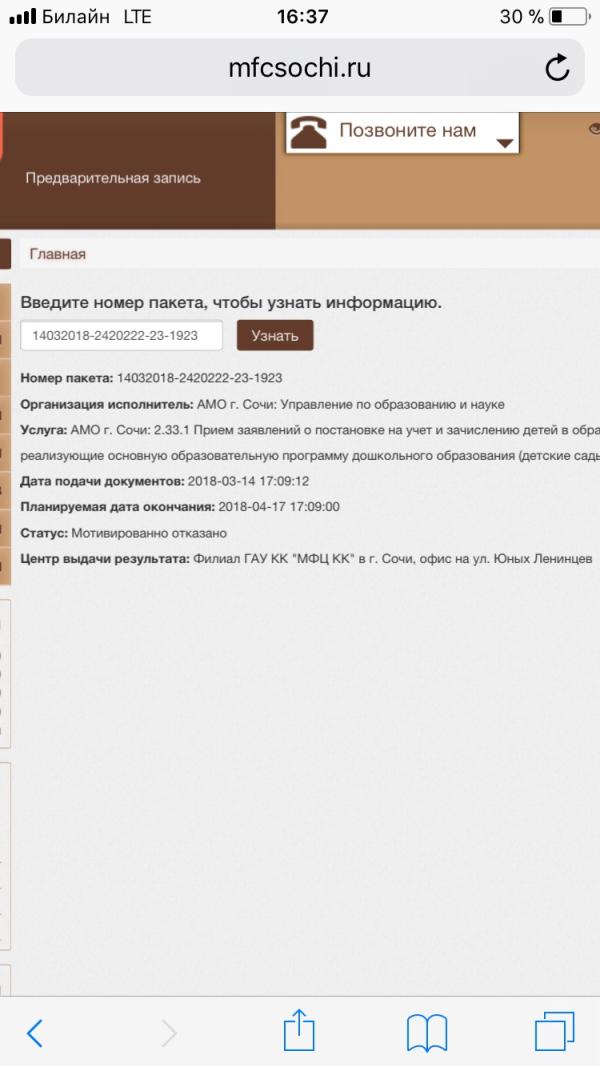Tap the brown tab left of Главная
The height and width of the screenshot is (1066, 600).
(5, 254)
